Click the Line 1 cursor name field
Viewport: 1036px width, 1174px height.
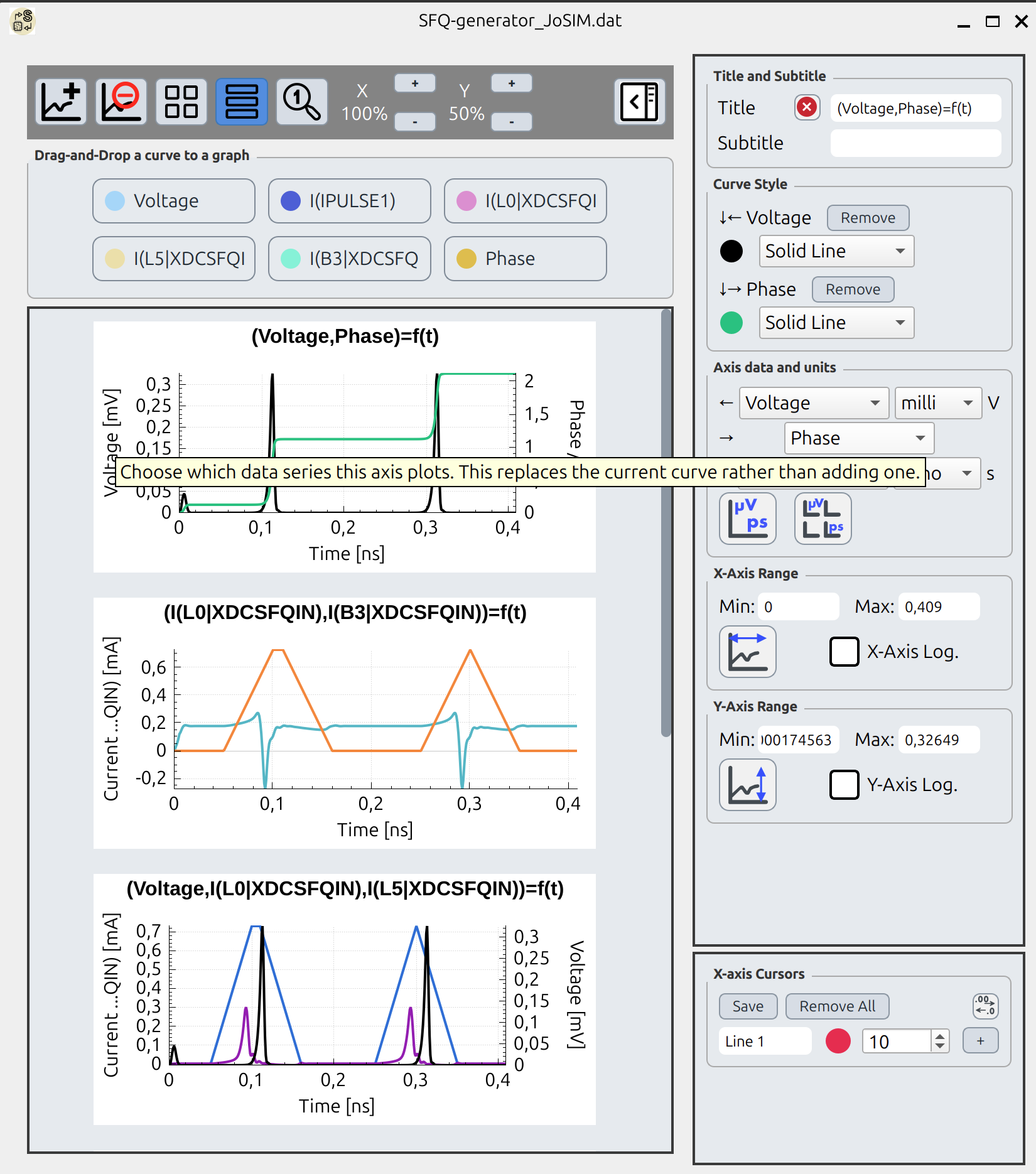[765, 1042]
